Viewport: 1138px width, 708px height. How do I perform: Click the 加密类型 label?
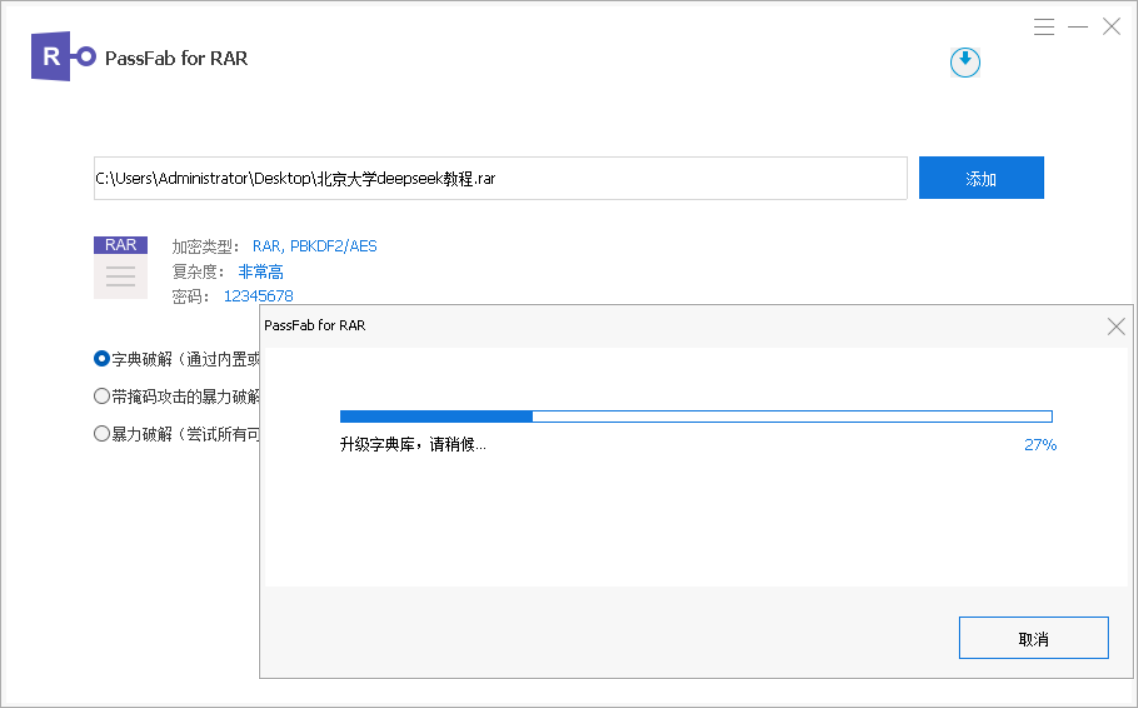(205, 247)
